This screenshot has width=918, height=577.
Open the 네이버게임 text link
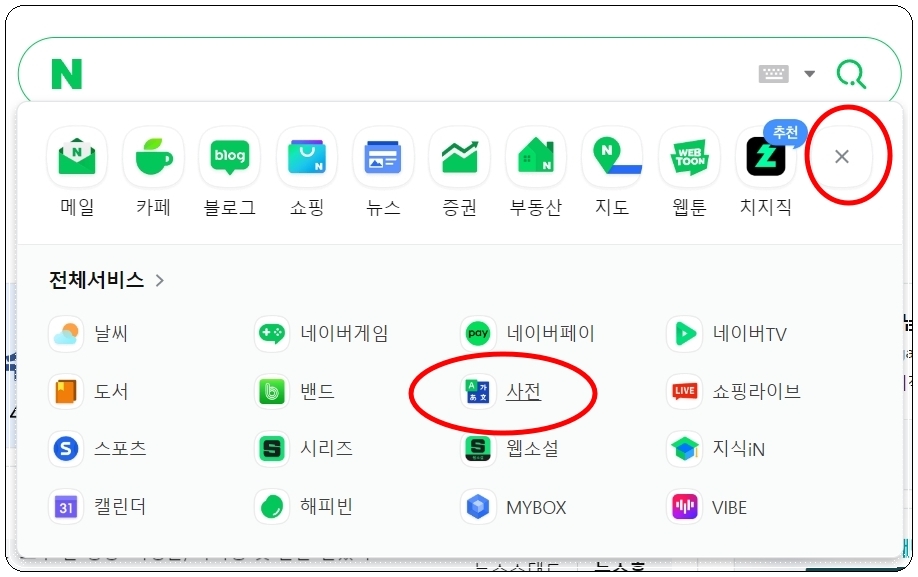pyautogui.click(x=344, y=334)
